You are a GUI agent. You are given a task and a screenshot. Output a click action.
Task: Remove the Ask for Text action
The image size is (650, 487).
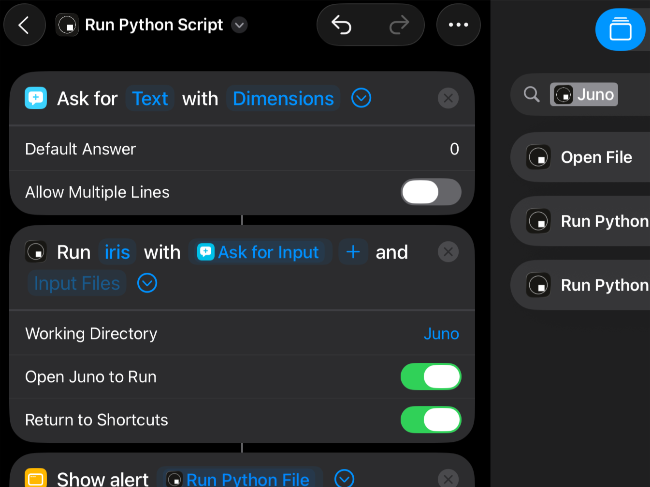(448, 98)
